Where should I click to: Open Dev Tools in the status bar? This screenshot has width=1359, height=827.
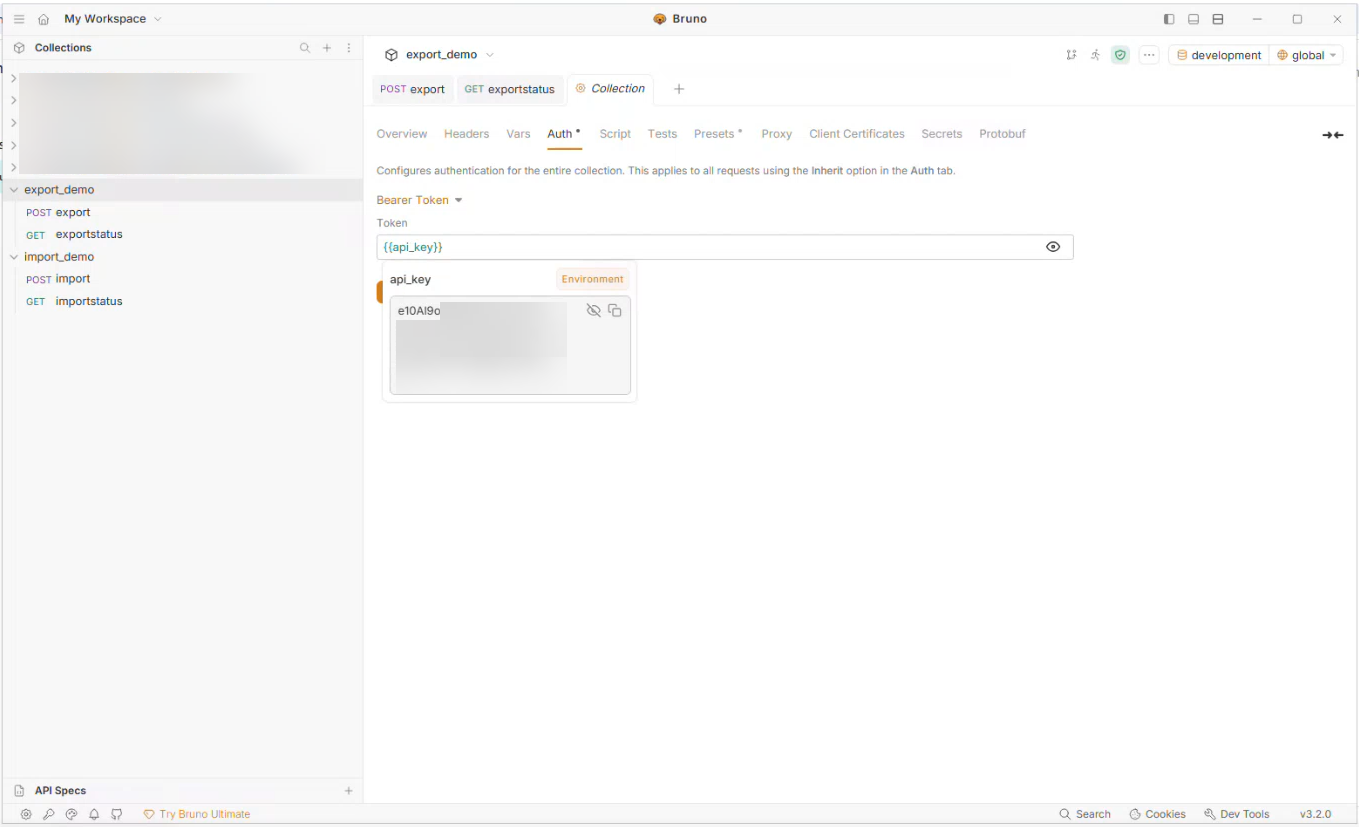[1237, 815]
